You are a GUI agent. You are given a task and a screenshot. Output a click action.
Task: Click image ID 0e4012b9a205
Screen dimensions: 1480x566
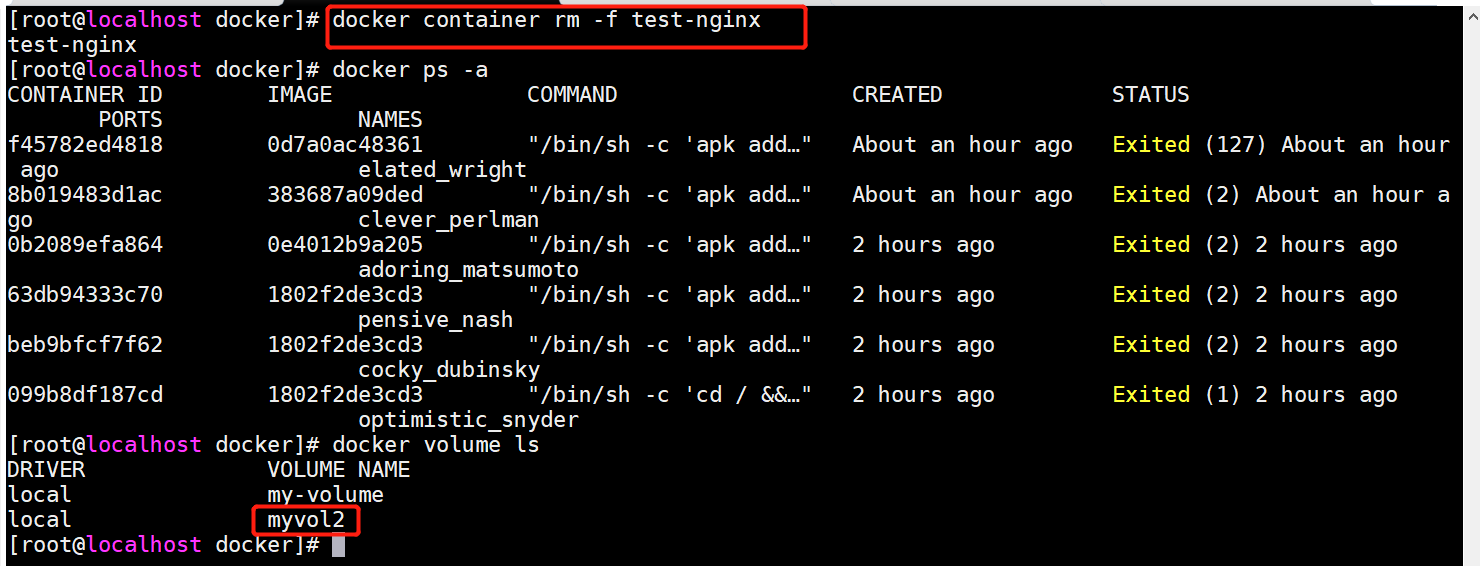point(345,245)
